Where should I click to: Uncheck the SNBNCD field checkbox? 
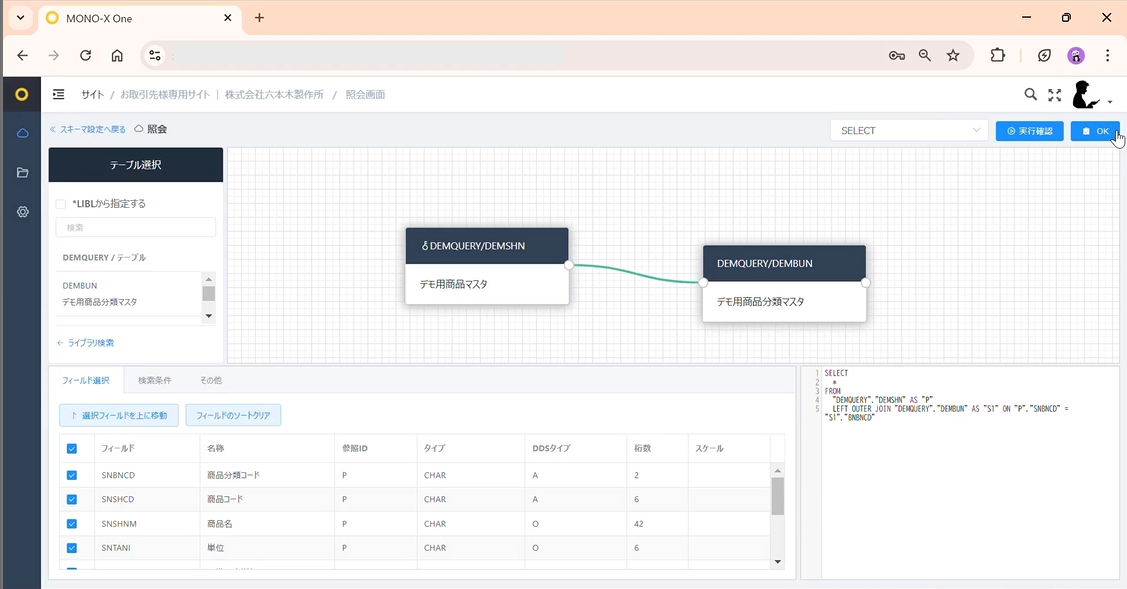[72, 475]
